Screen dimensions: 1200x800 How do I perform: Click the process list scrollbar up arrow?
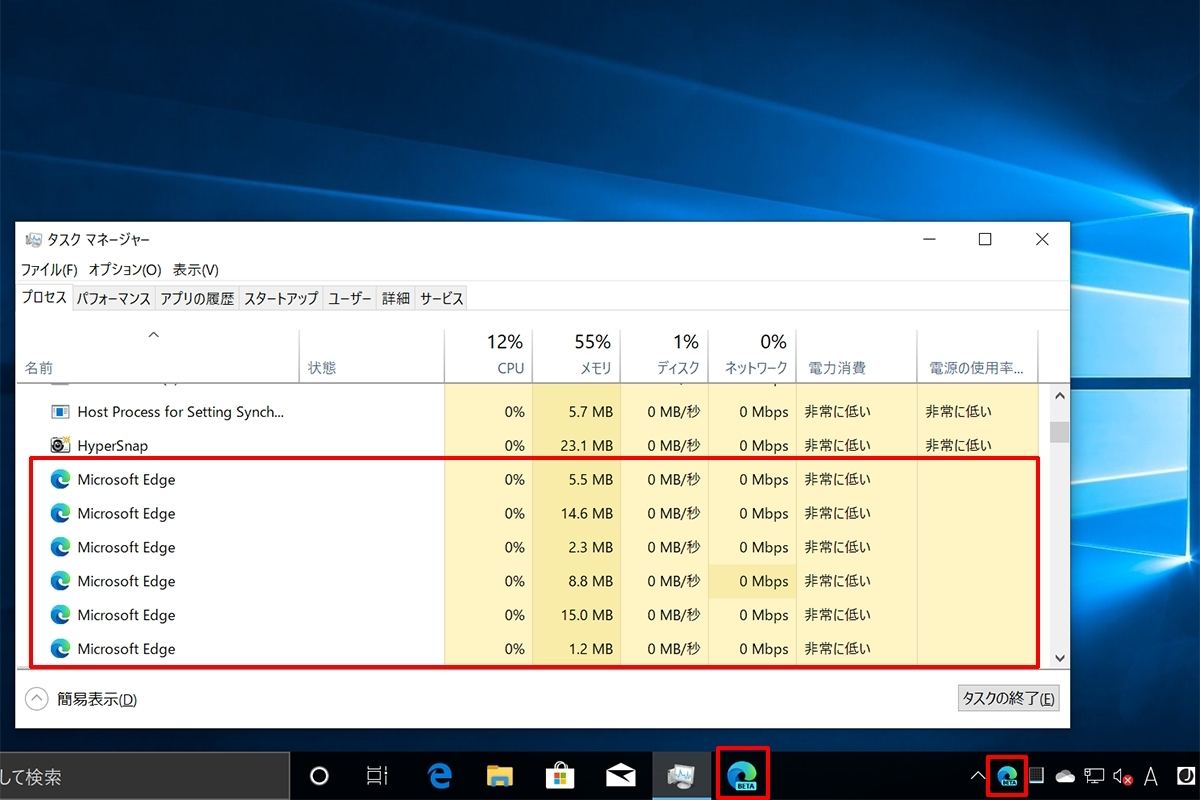[1059, 396]
